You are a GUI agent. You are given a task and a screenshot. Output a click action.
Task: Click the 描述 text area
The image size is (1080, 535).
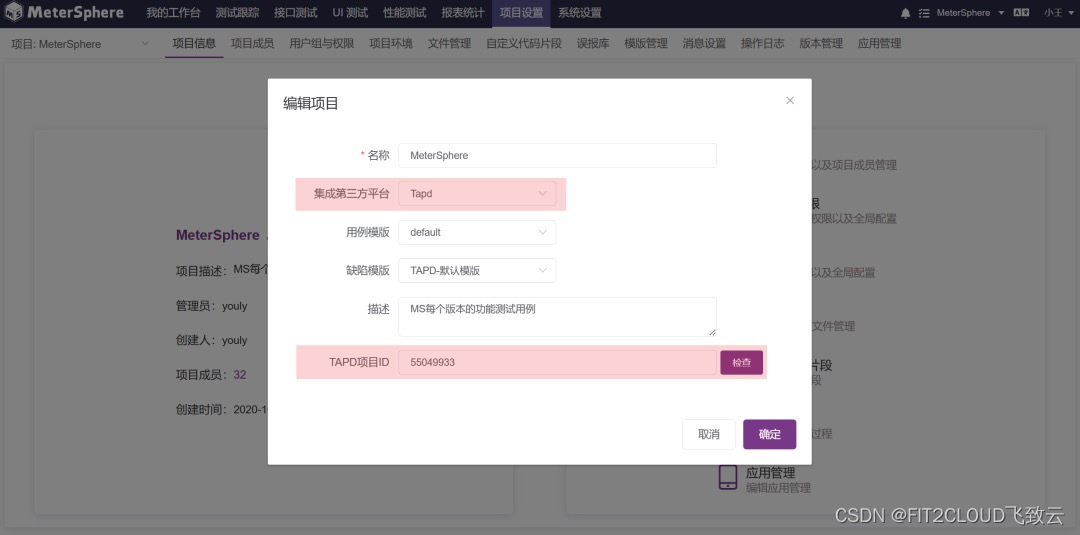[x=557, y=317]
